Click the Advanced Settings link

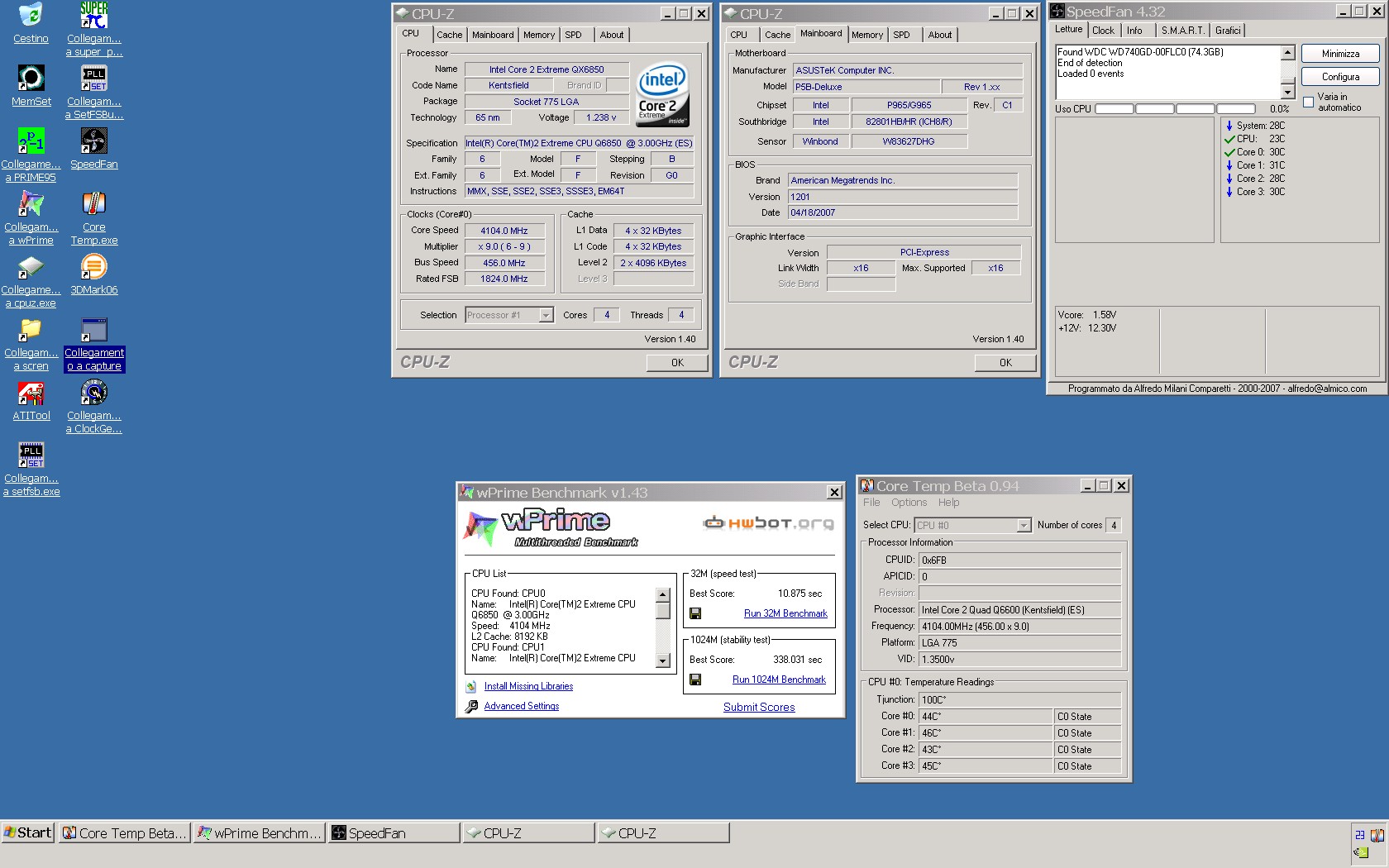[522, 706]
